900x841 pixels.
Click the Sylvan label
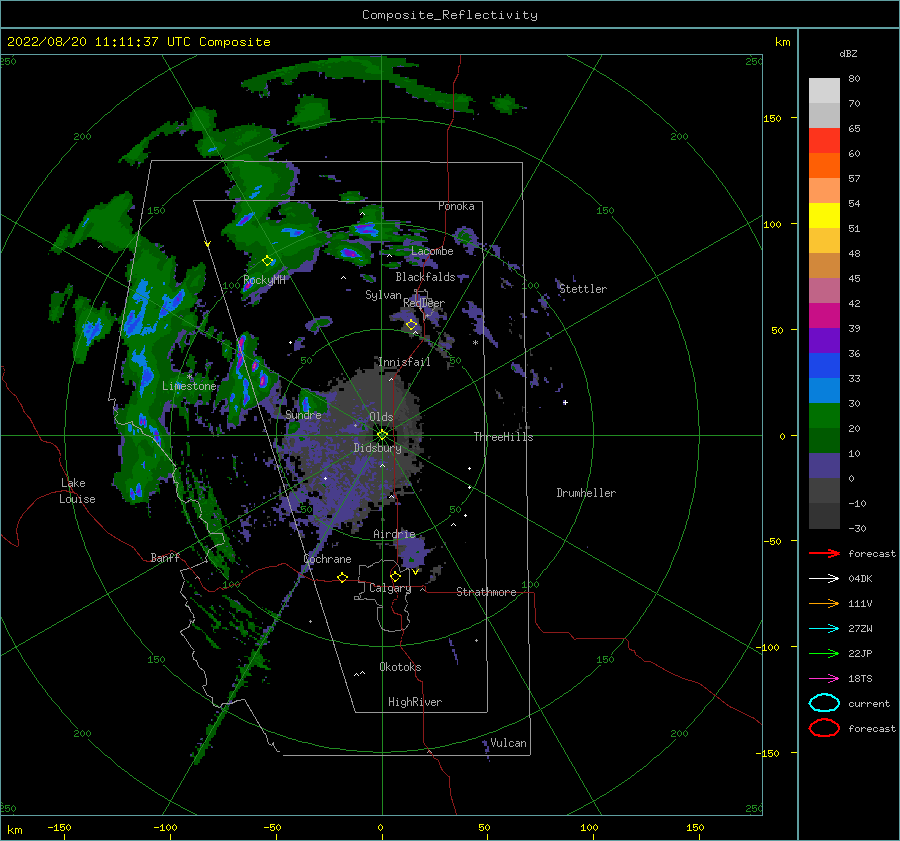383,295
